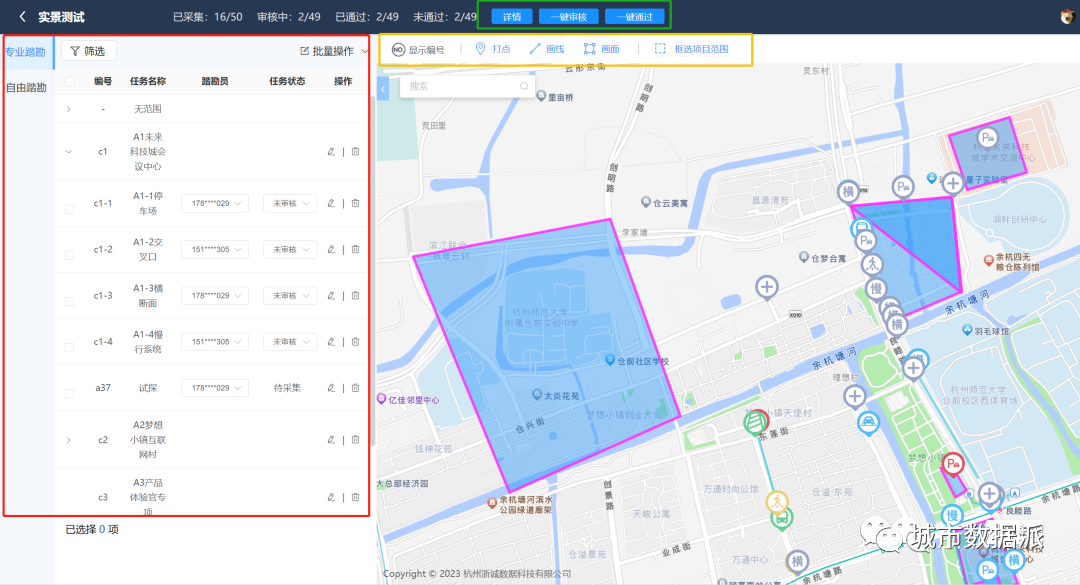
Task: Click the map zoom-in plus control
Action: tap(951, 182)
